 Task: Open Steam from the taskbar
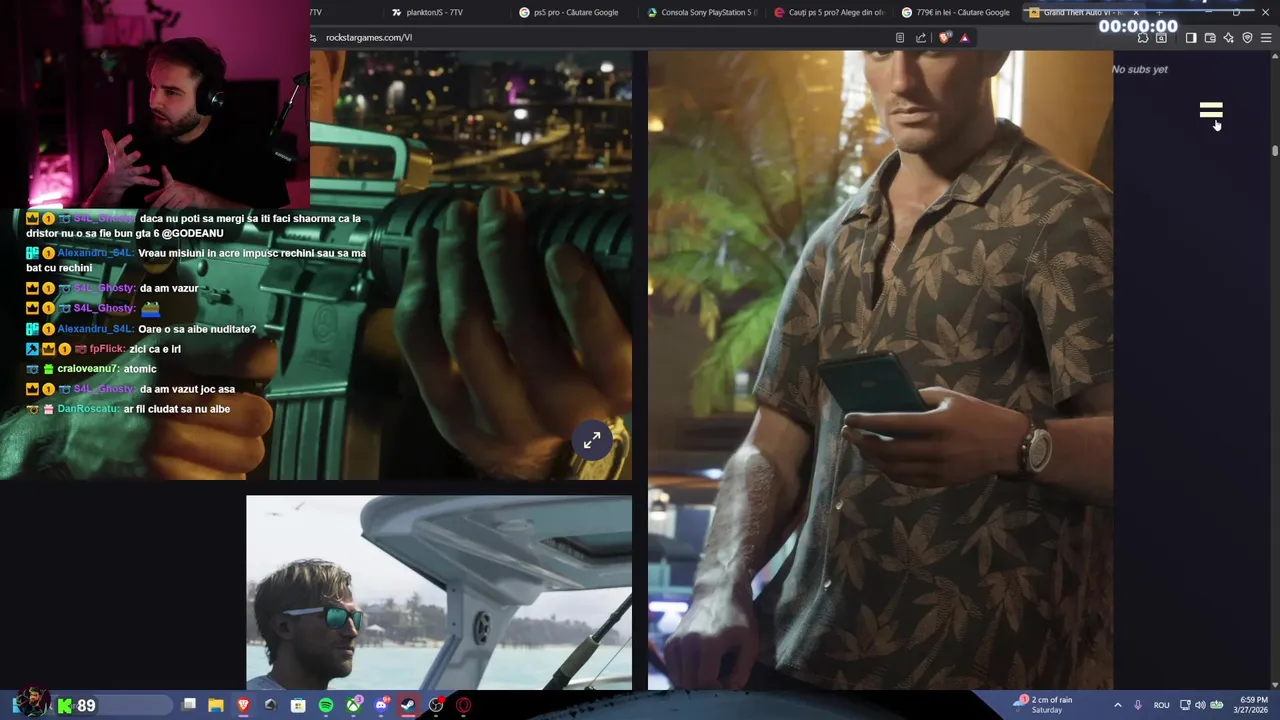point(408,705)
